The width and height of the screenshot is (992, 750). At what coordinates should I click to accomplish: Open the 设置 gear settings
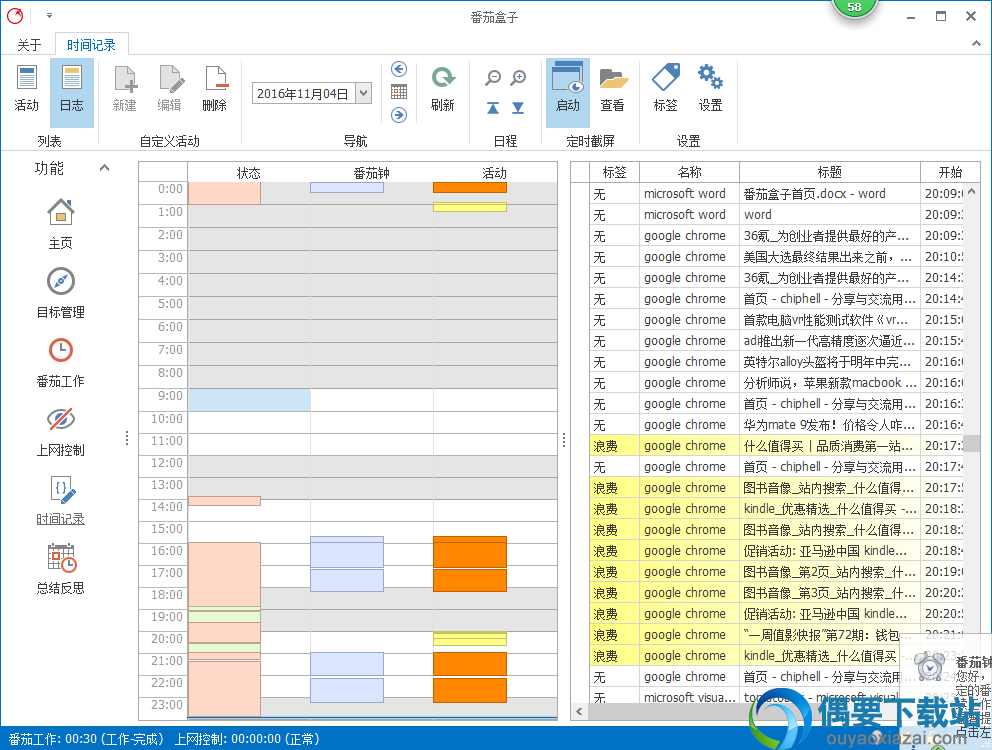[710, 89]
